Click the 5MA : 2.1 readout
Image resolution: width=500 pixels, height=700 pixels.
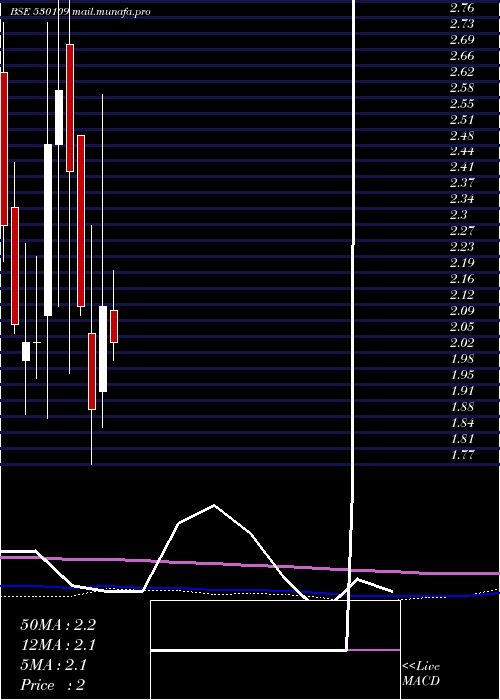click(x=54, y=665)
